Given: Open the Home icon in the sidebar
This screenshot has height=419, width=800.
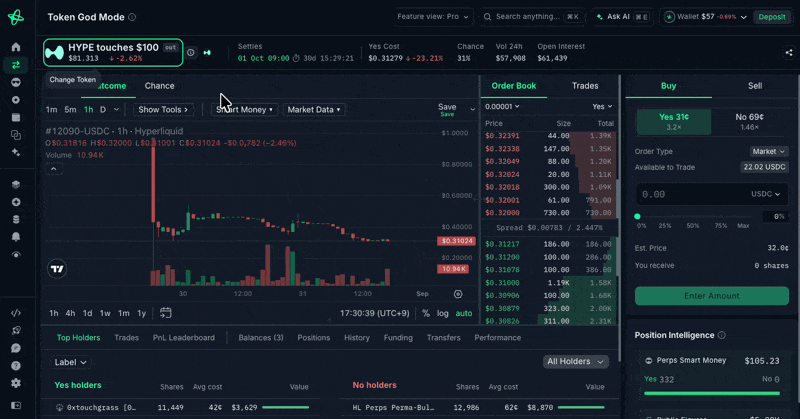Looking at the screenshot, I should pos(16,47).
